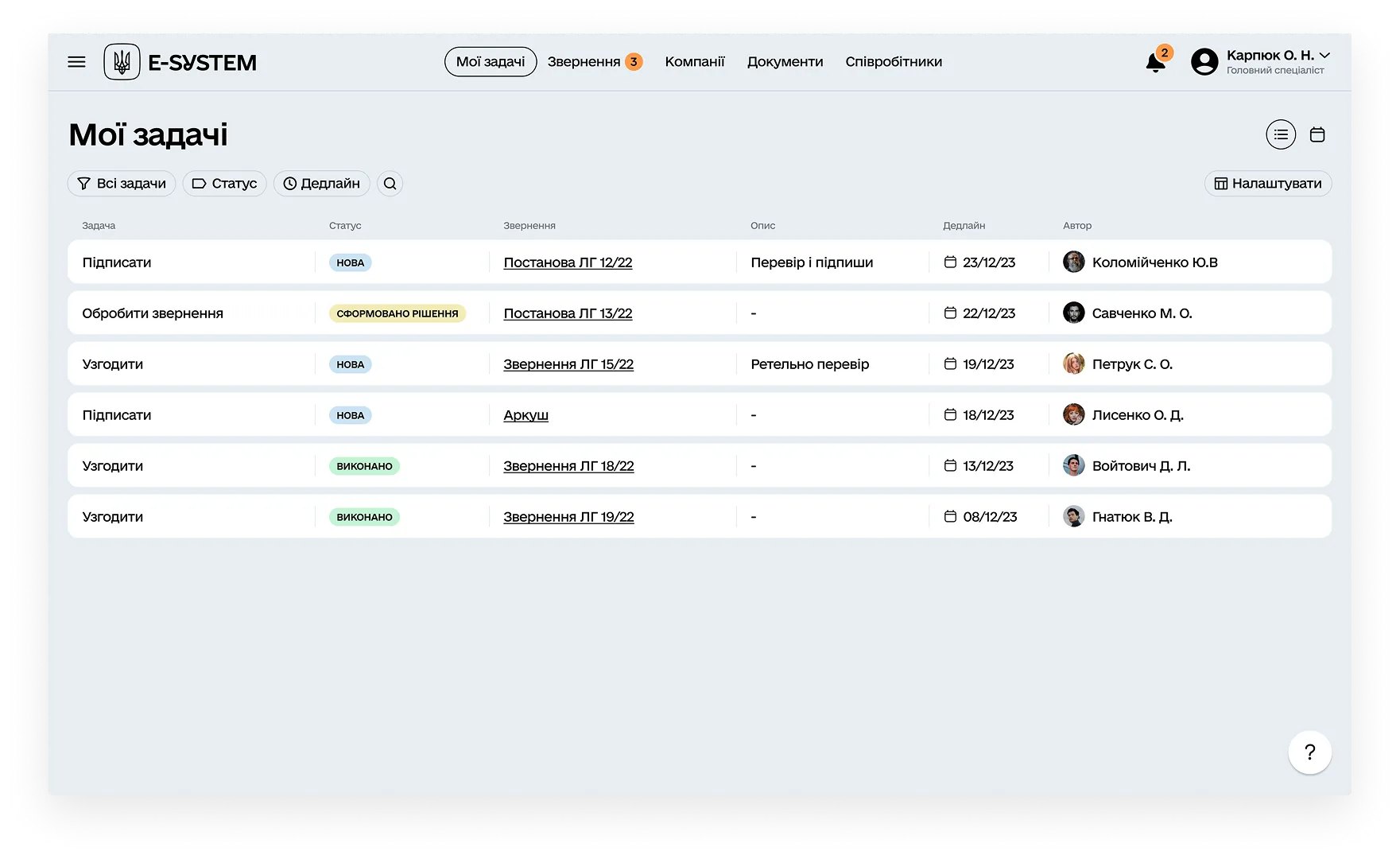Click ВИКОНАНО badge for Звернення ЛГ 19/22
Viewport: 1400px width, 859px height.
click(364, 517)
